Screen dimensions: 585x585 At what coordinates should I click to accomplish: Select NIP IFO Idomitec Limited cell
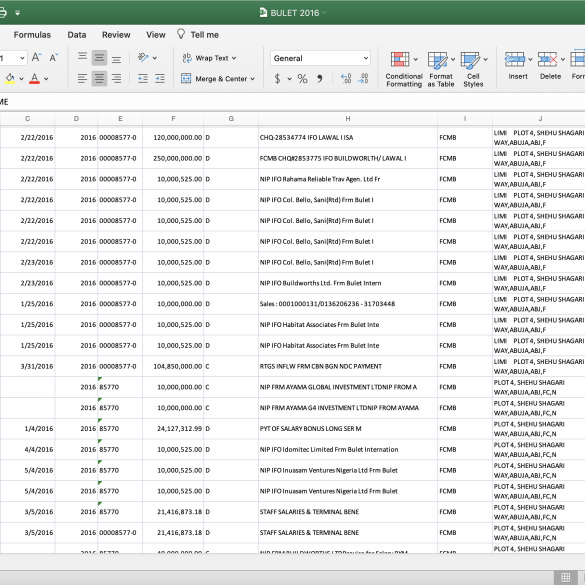click(x=348, y=450)
